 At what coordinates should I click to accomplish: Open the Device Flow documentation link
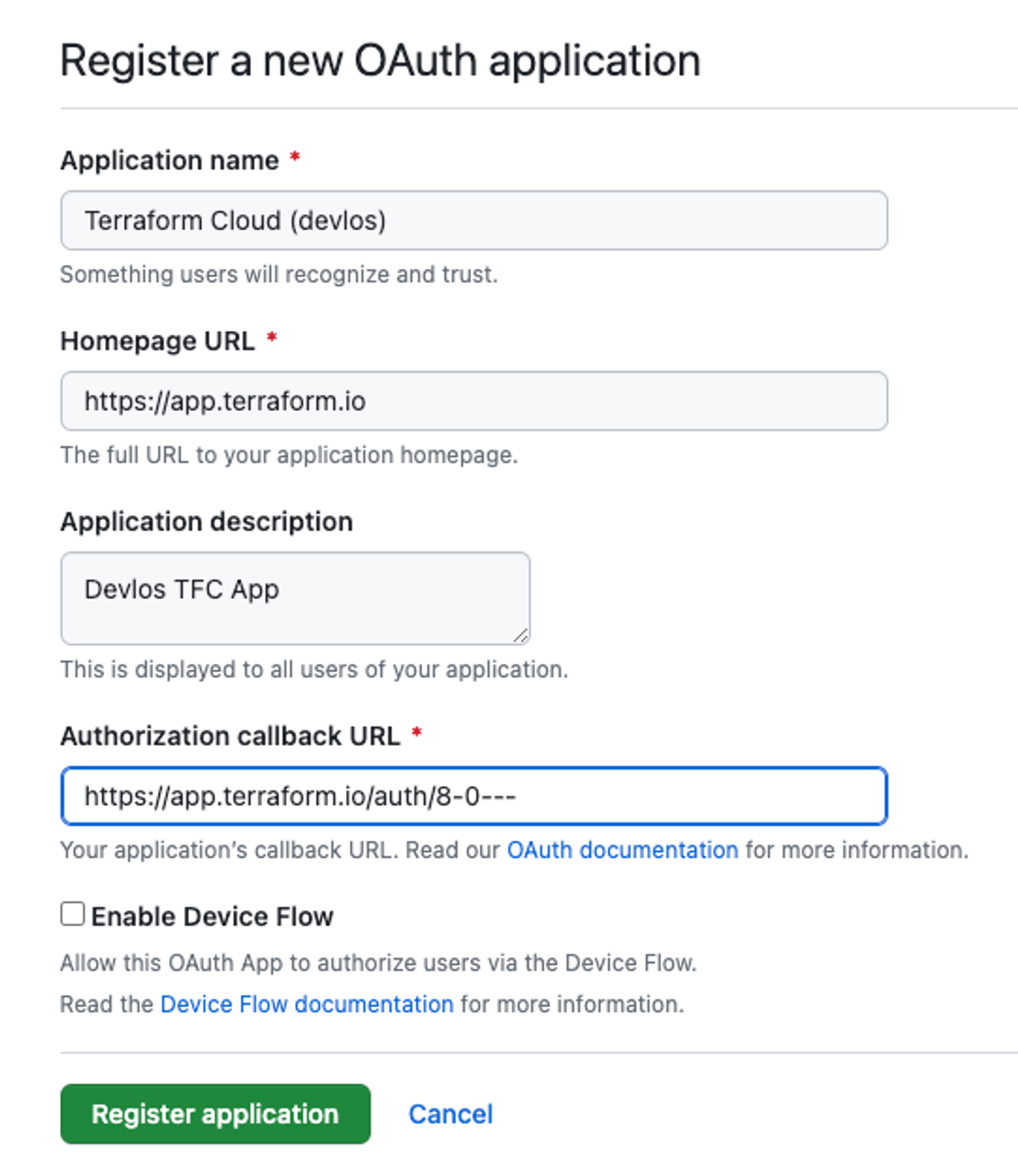point(307,1004)
